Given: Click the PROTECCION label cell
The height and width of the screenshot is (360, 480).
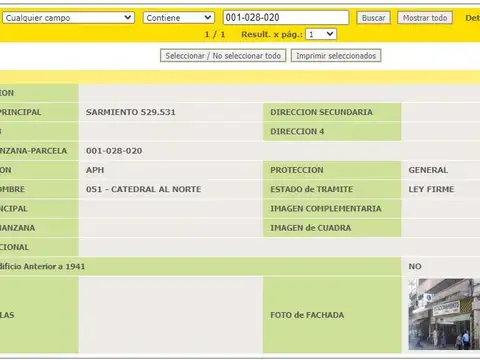Looking at the screenshot, I should pyautogui.click(x=332, y=170).
